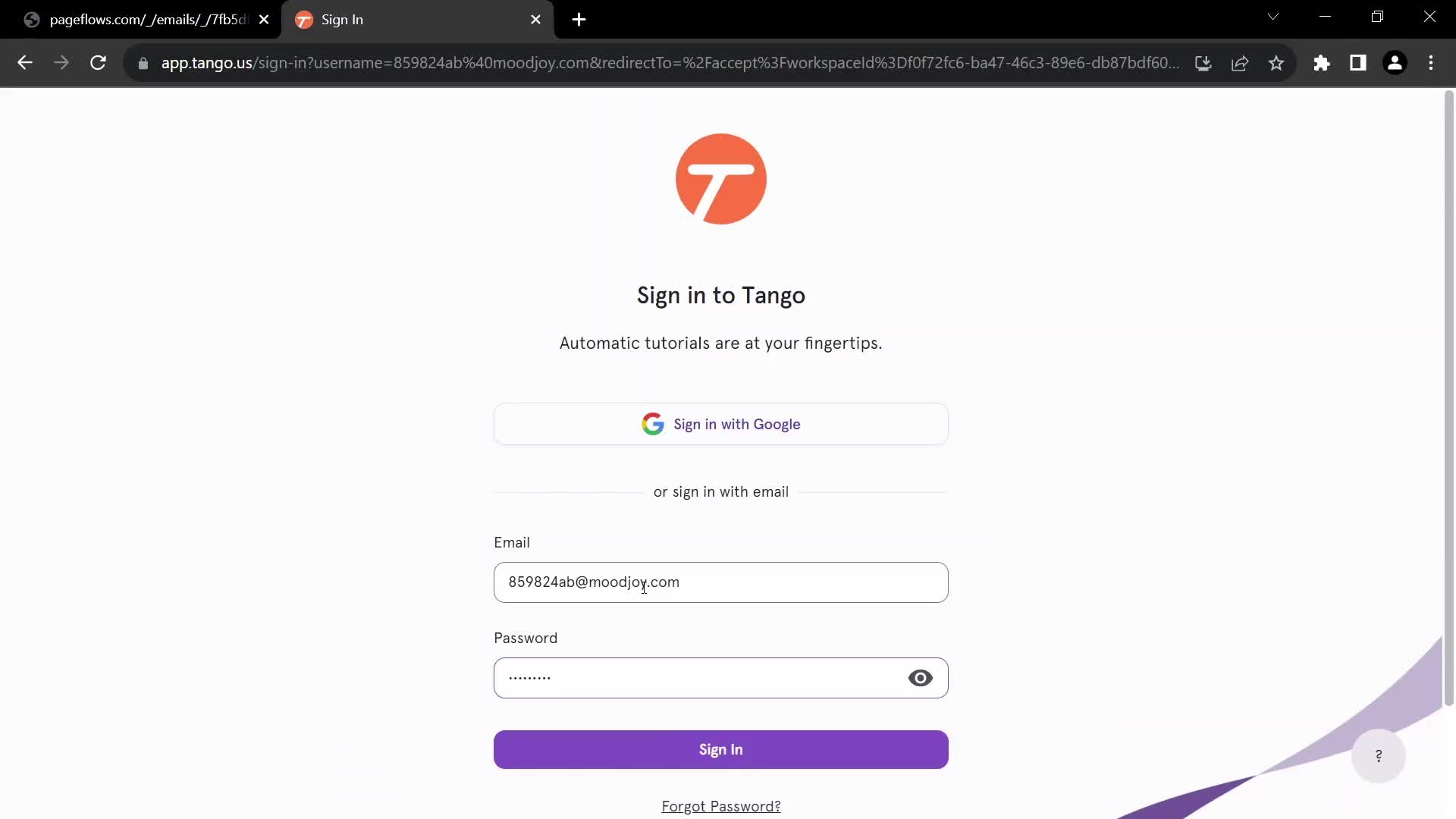1456x819 pixels.
Task: Click the Sign in with Google button
Action: click(x=721, y=423)
